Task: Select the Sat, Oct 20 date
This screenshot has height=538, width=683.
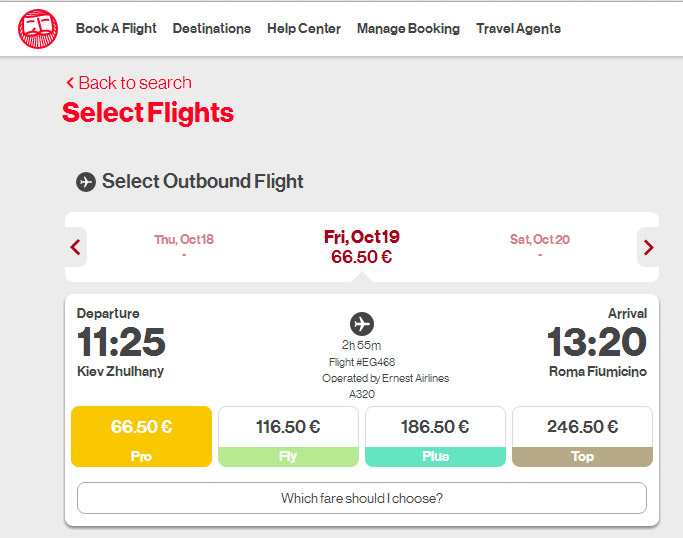Action: tap(540, 246)
